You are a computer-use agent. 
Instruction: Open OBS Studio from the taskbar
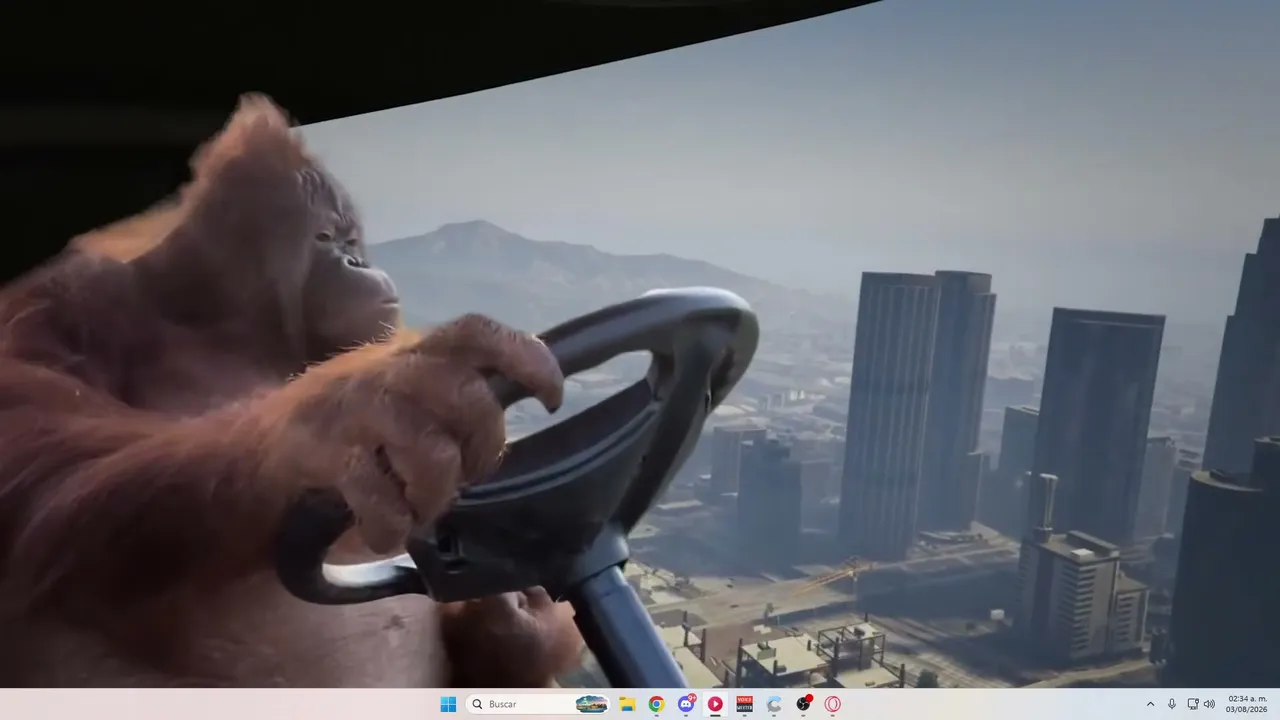coord(803,704)
